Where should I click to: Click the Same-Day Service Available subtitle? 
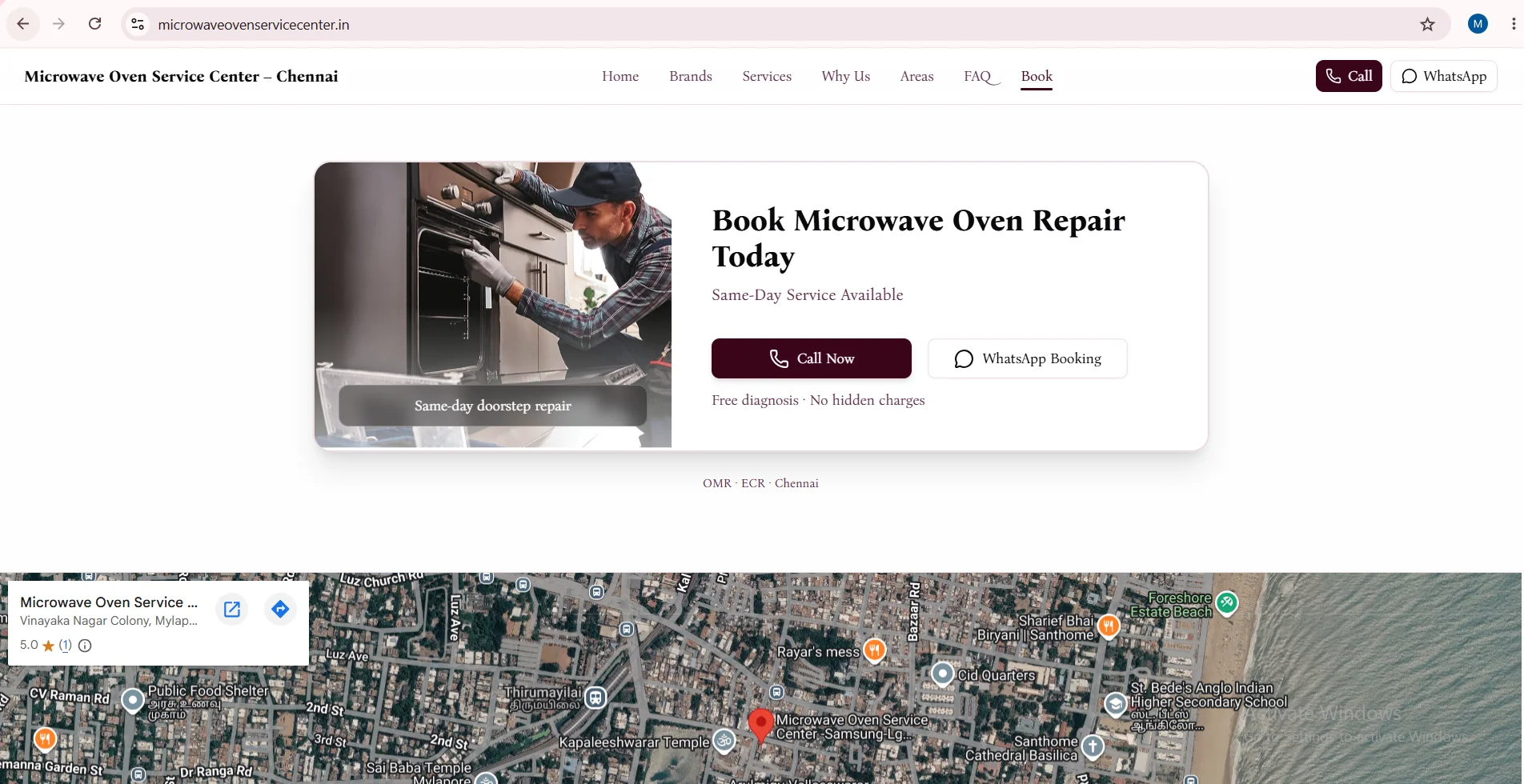807,294
